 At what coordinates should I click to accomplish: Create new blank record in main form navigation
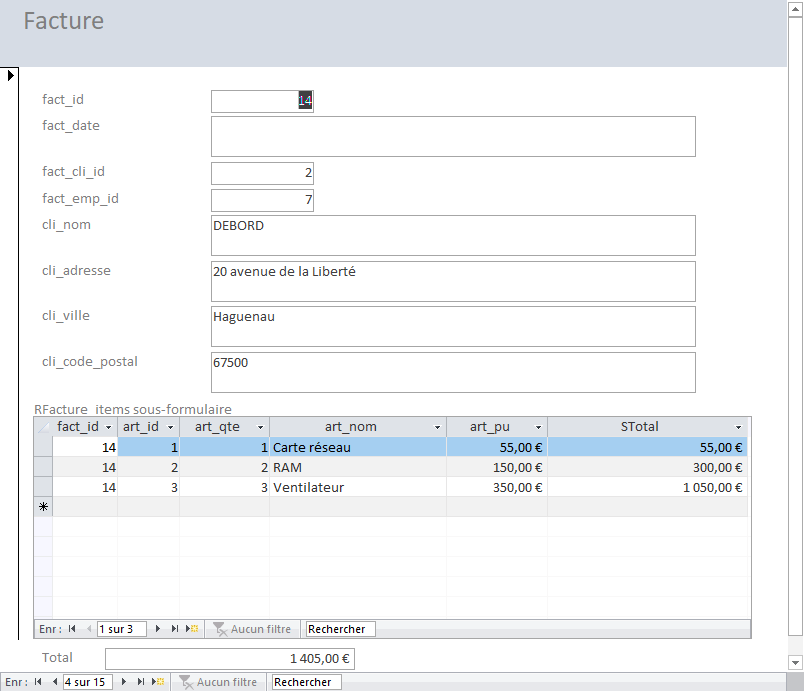[157, 682]
